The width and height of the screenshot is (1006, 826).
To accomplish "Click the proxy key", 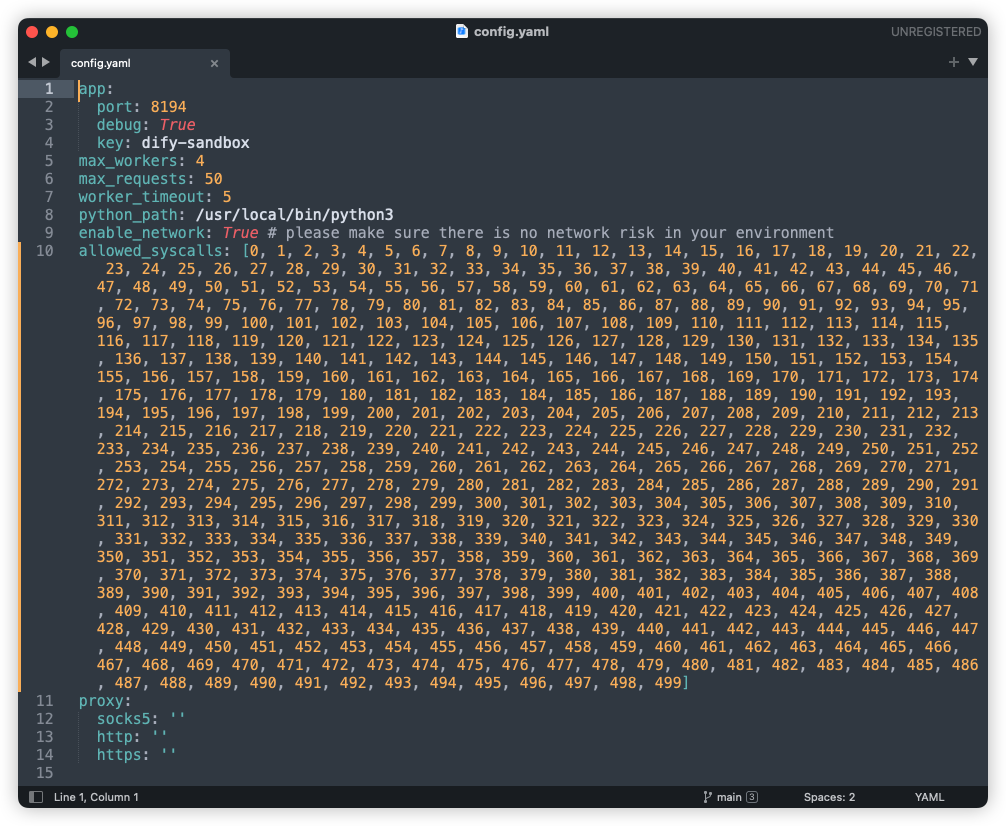I will click(x=101, y=701).
